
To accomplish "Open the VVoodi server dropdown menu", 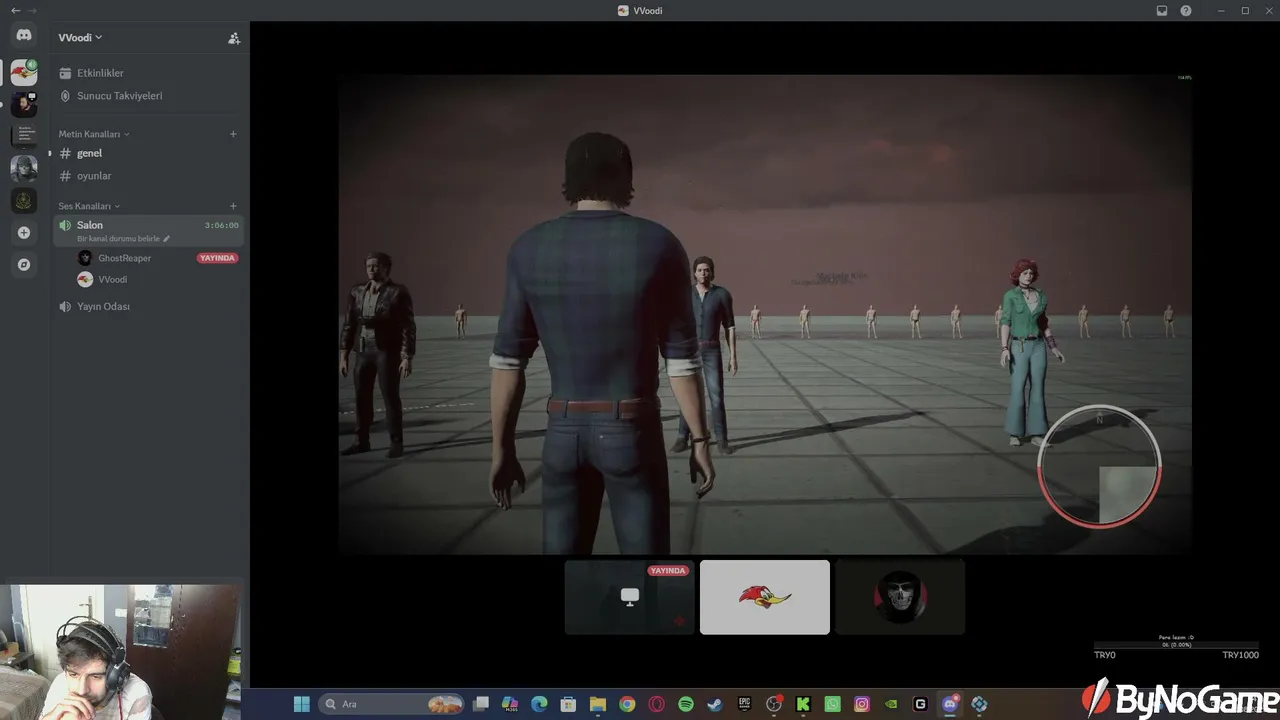I will coord(80,38).
